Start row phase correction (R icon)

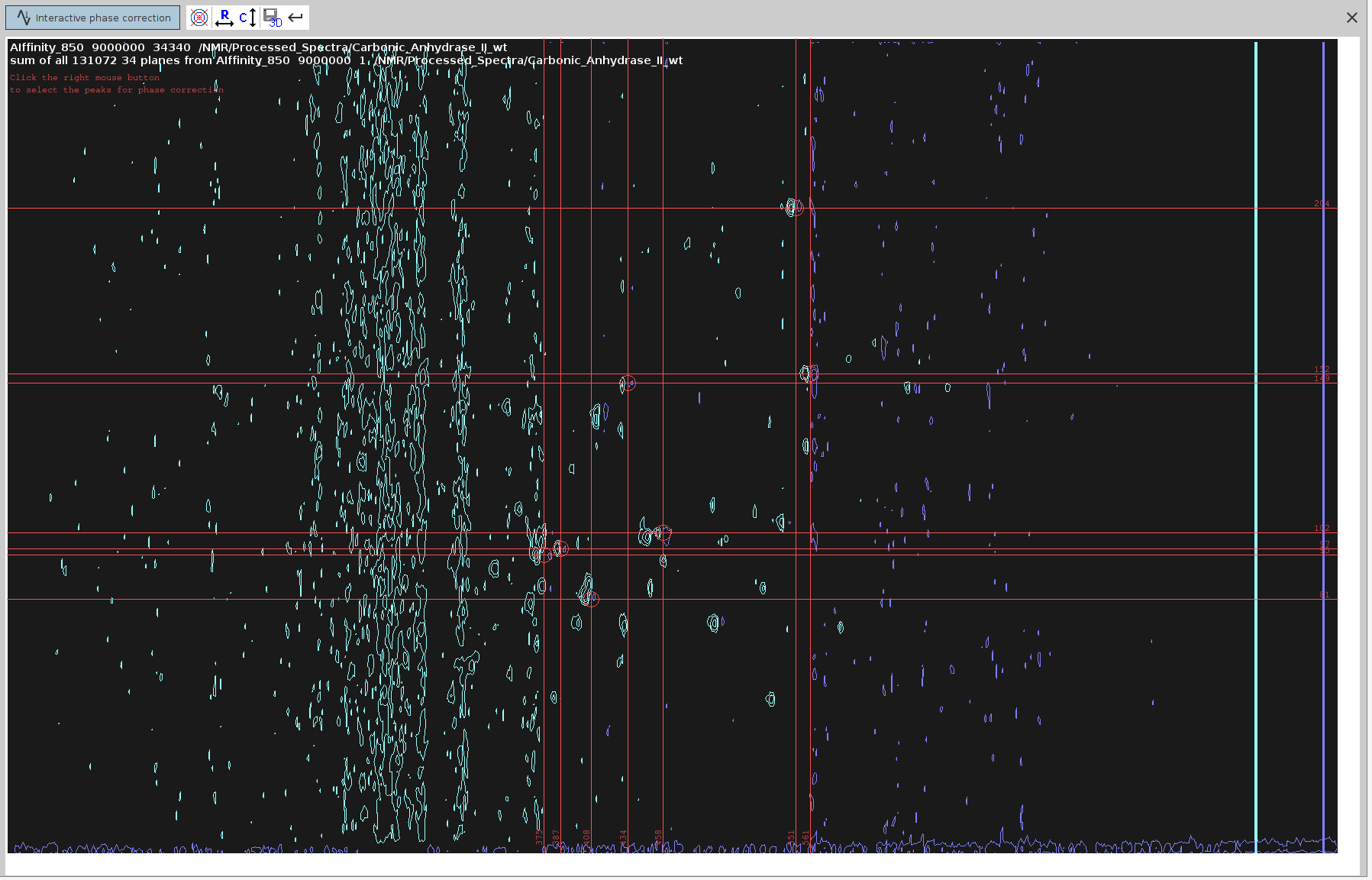224,18
